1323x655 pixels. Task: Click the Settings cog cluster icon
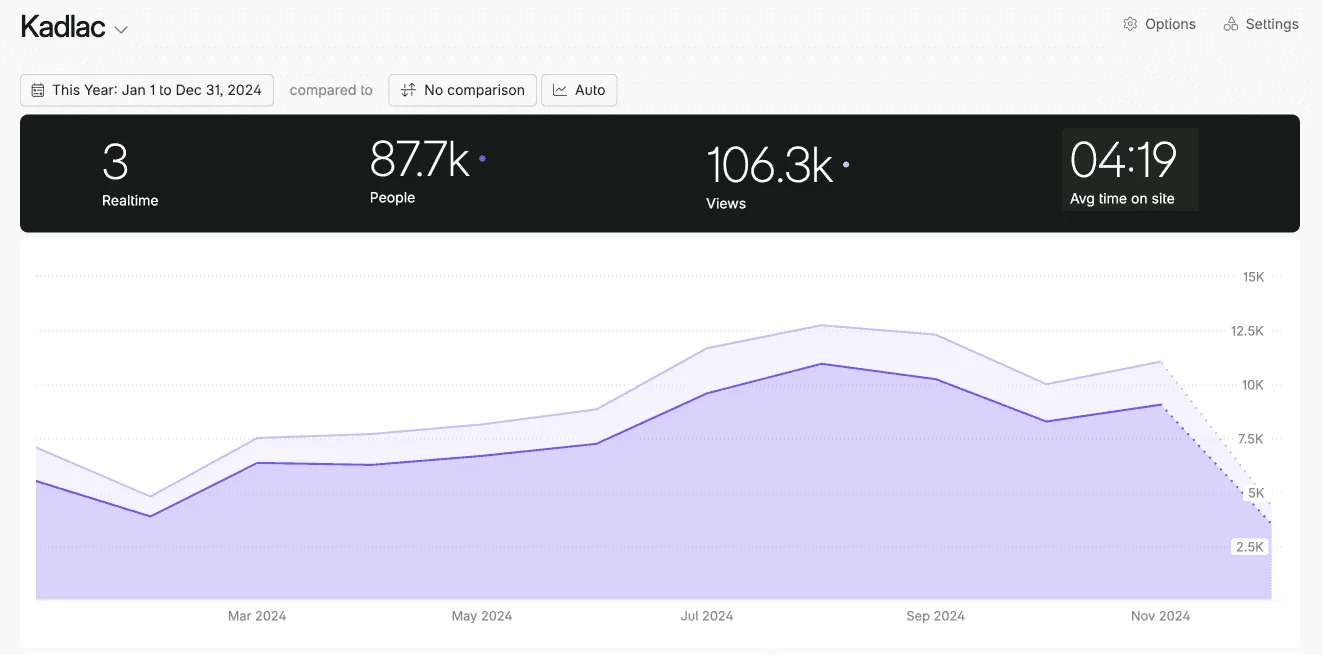pos(1231,24)
